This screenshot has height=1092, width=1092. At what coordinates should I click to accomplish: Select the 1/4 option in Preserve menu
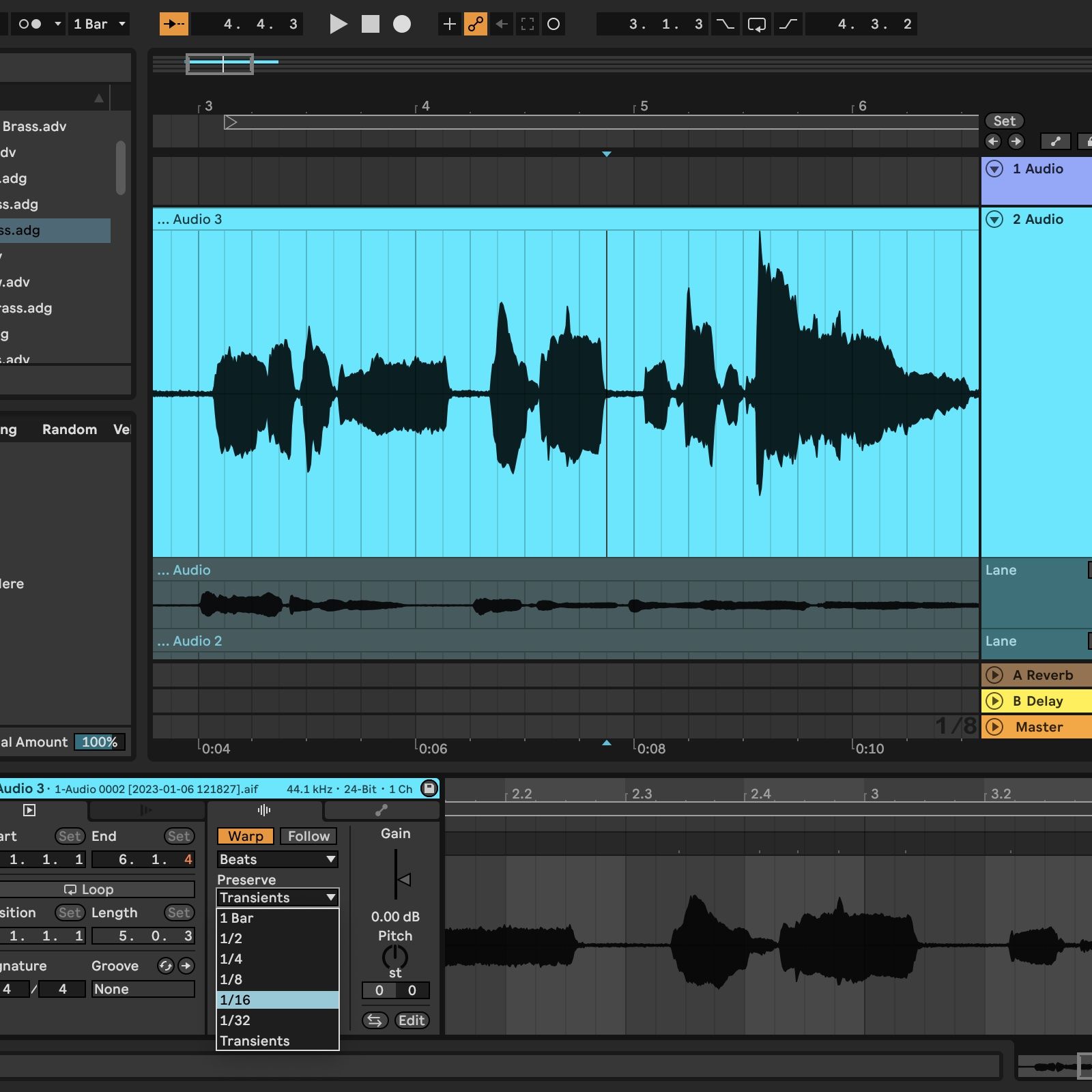(277, 959)
